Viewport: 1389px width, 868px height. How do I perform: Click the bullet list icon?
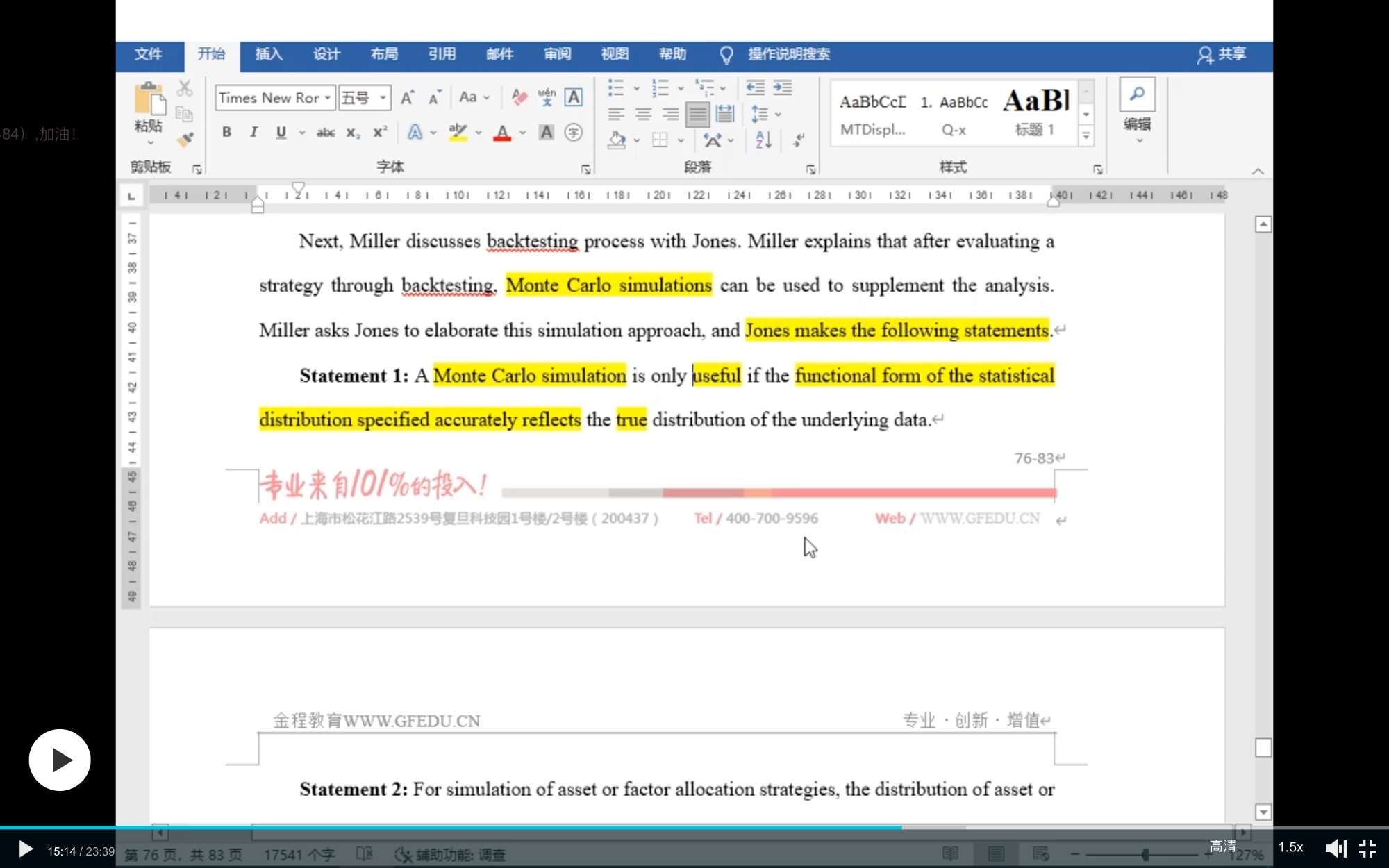click(615, 88)
